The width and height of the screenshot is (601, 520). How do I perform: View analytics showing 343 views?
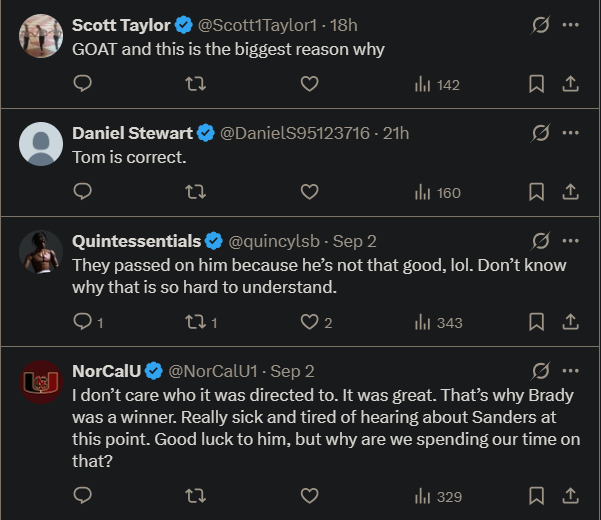pos(438,322)
